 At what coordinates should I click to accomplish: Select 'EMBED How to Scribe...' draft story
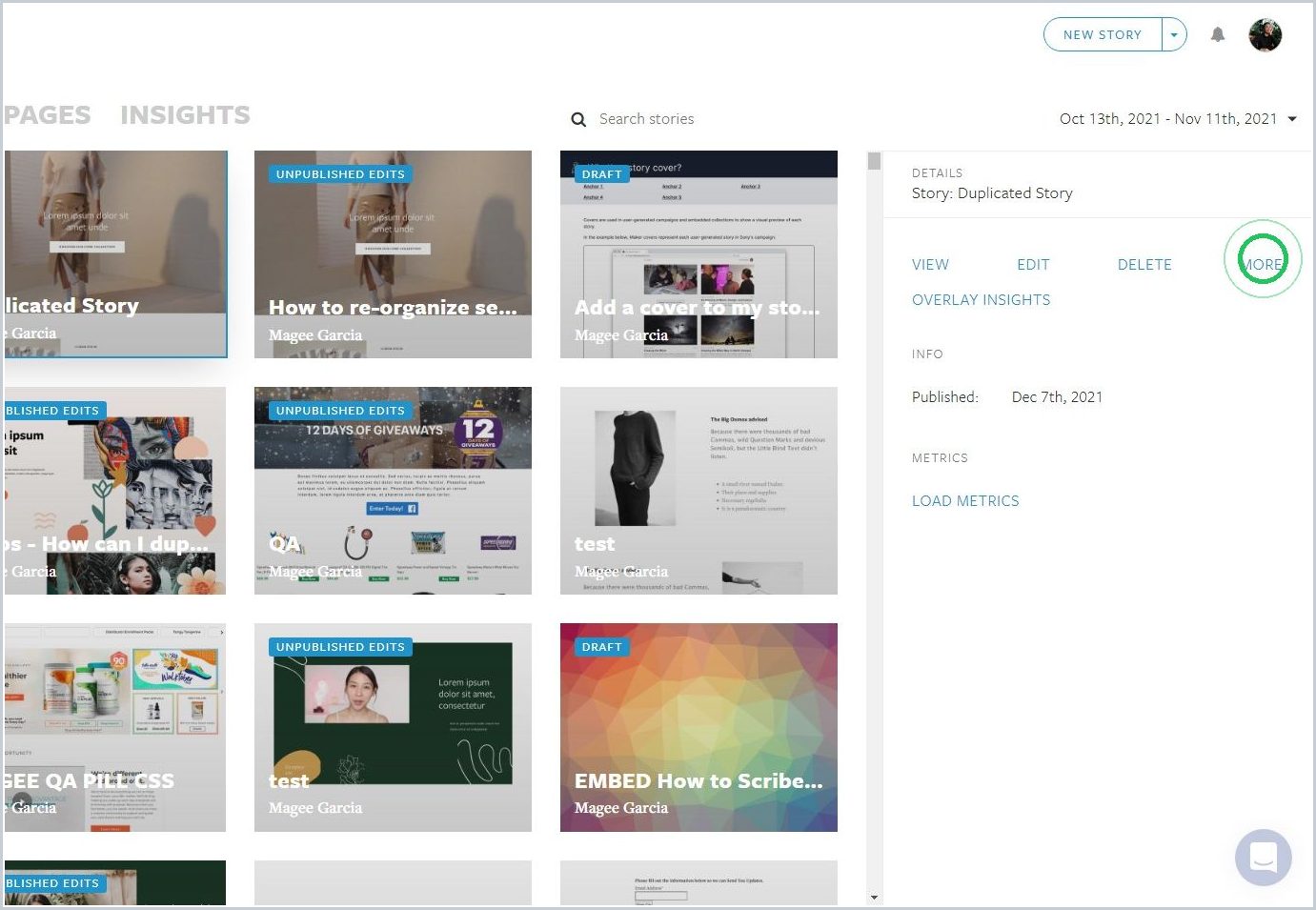point(698,727)
